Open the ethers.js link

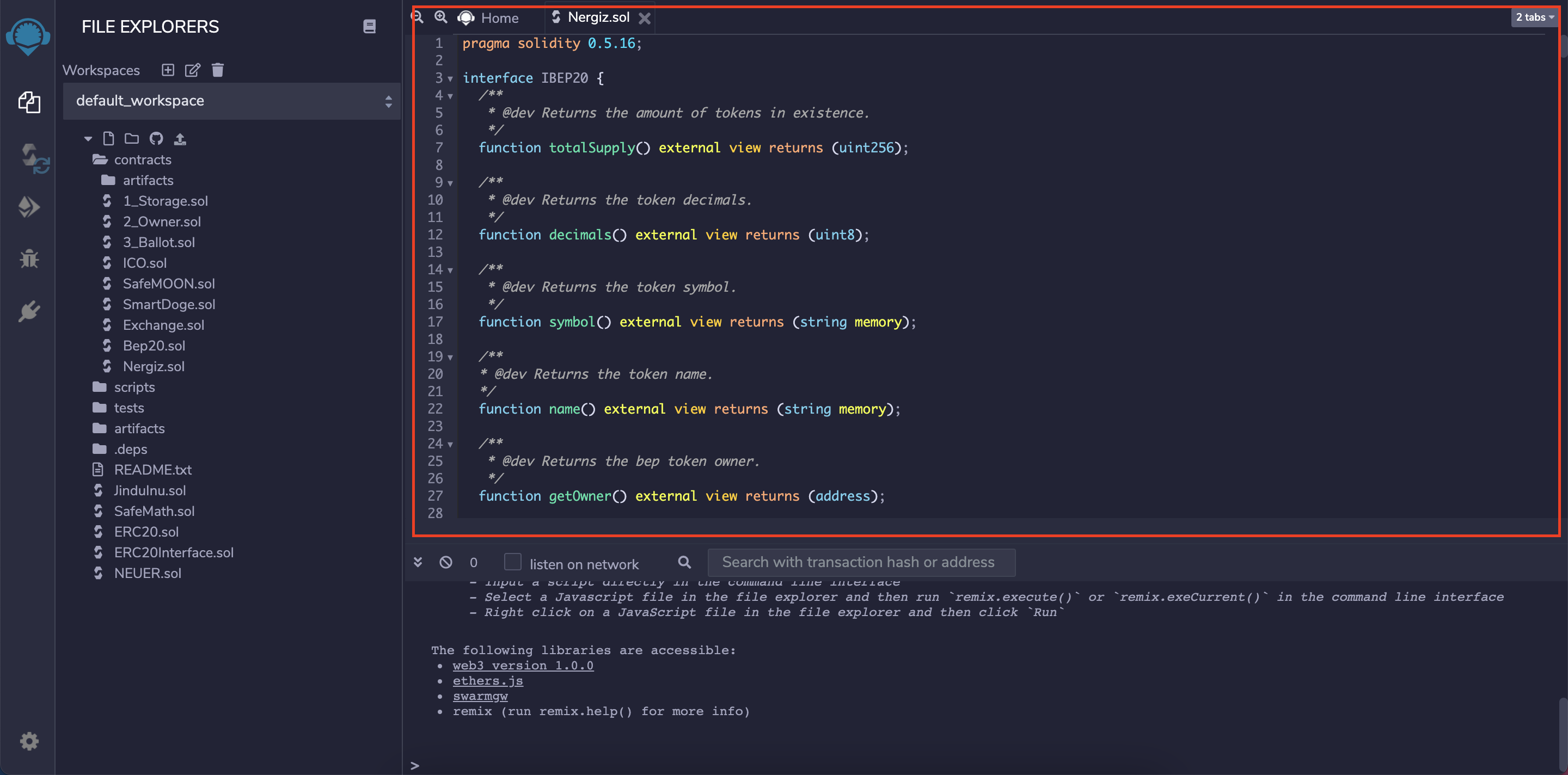488,681
